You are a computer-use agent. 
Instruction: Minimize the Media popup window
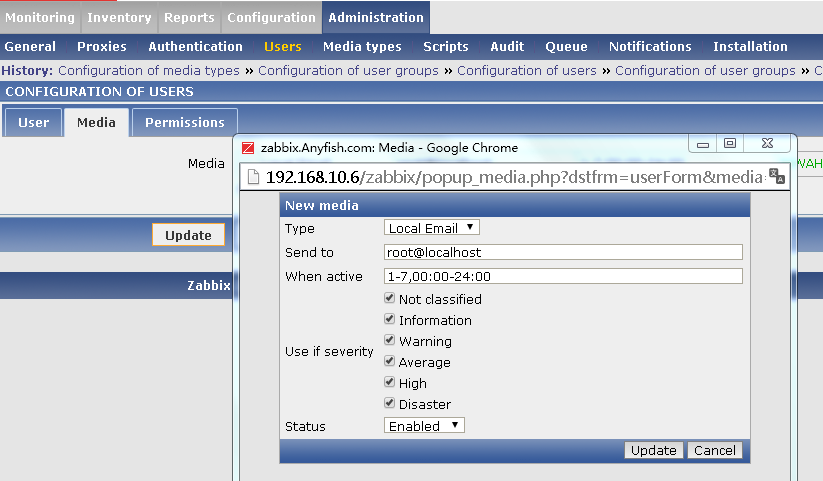pos(703,144)
